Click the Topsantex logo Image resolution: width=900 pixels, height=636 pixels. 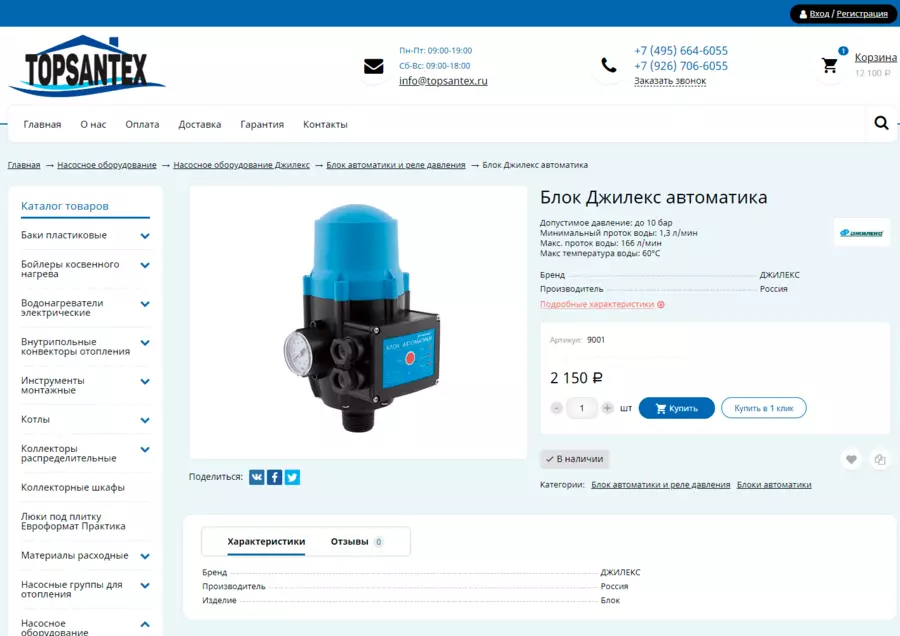[87, 66]
